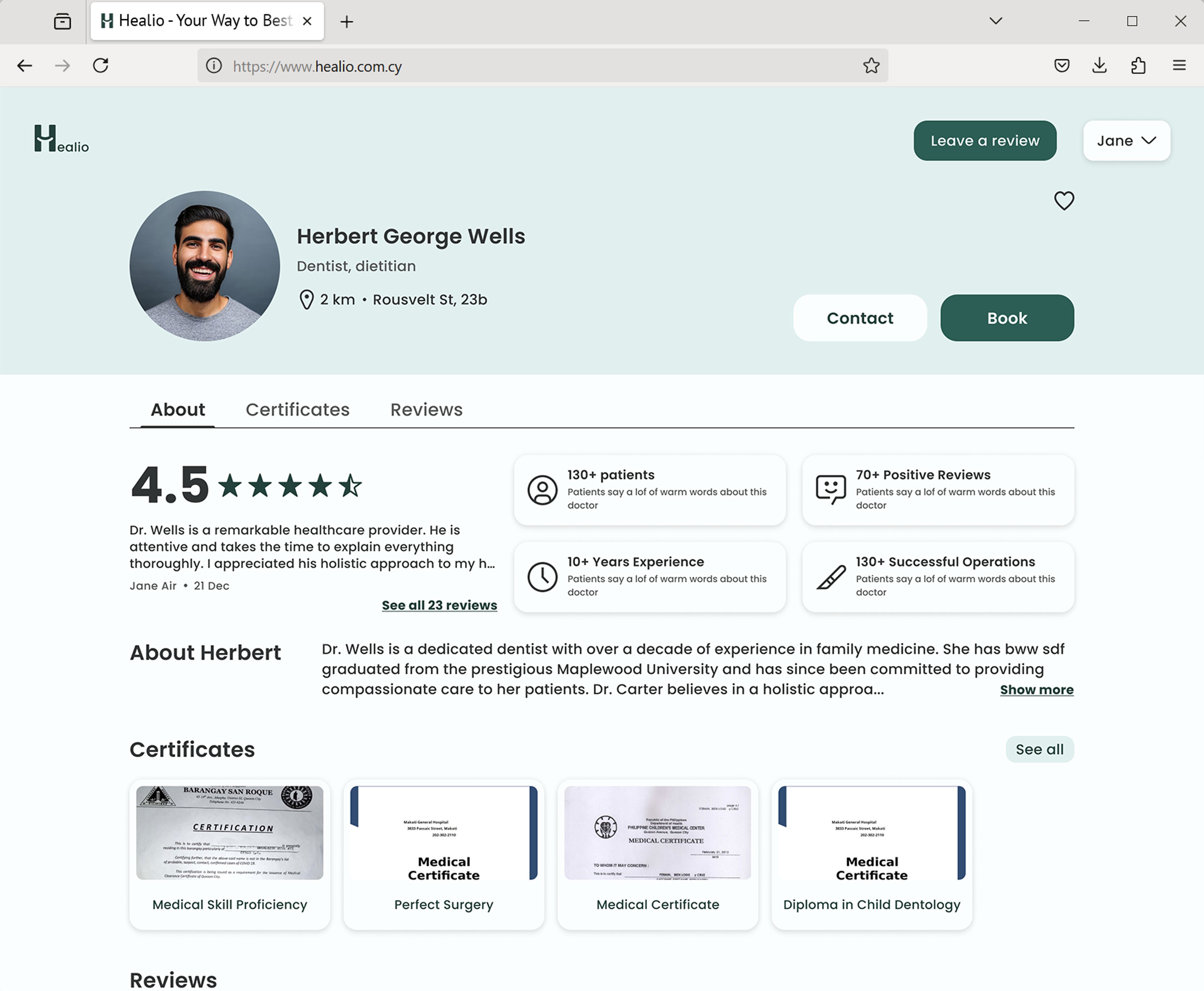Click the Healio logo
The height and width of the screenshot is (991, 1204).
[61, 139]
